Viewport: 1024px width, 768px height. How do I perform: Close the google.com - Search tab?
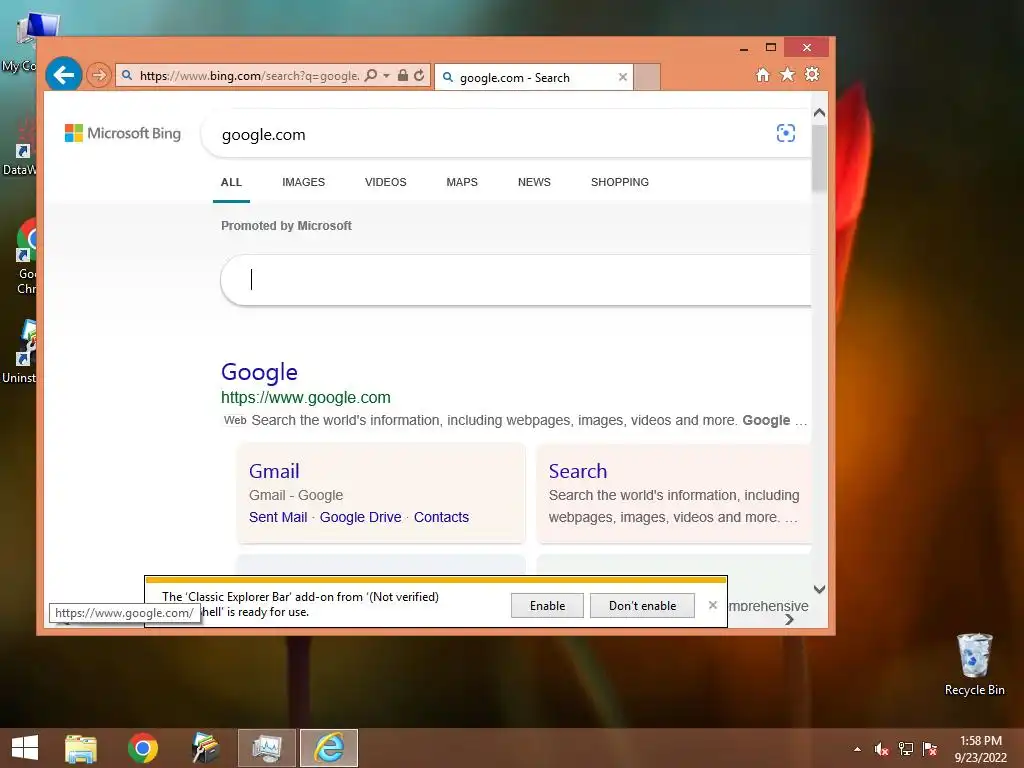622,77
